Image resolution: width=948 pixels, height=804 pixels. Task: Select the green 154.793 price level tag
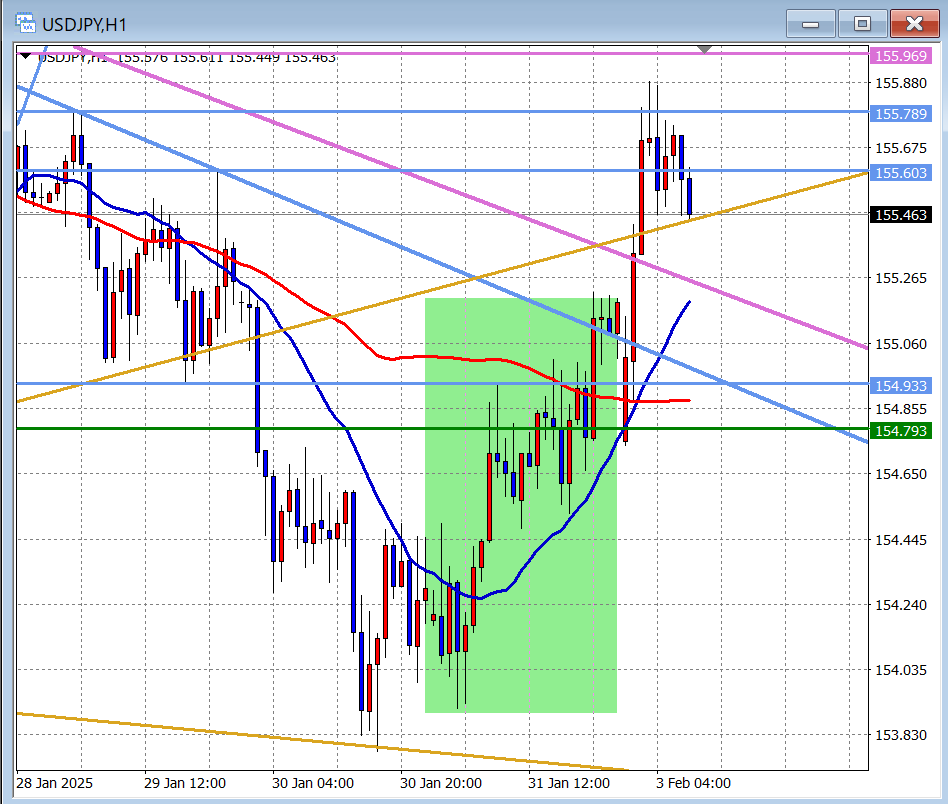coord(902,431)
